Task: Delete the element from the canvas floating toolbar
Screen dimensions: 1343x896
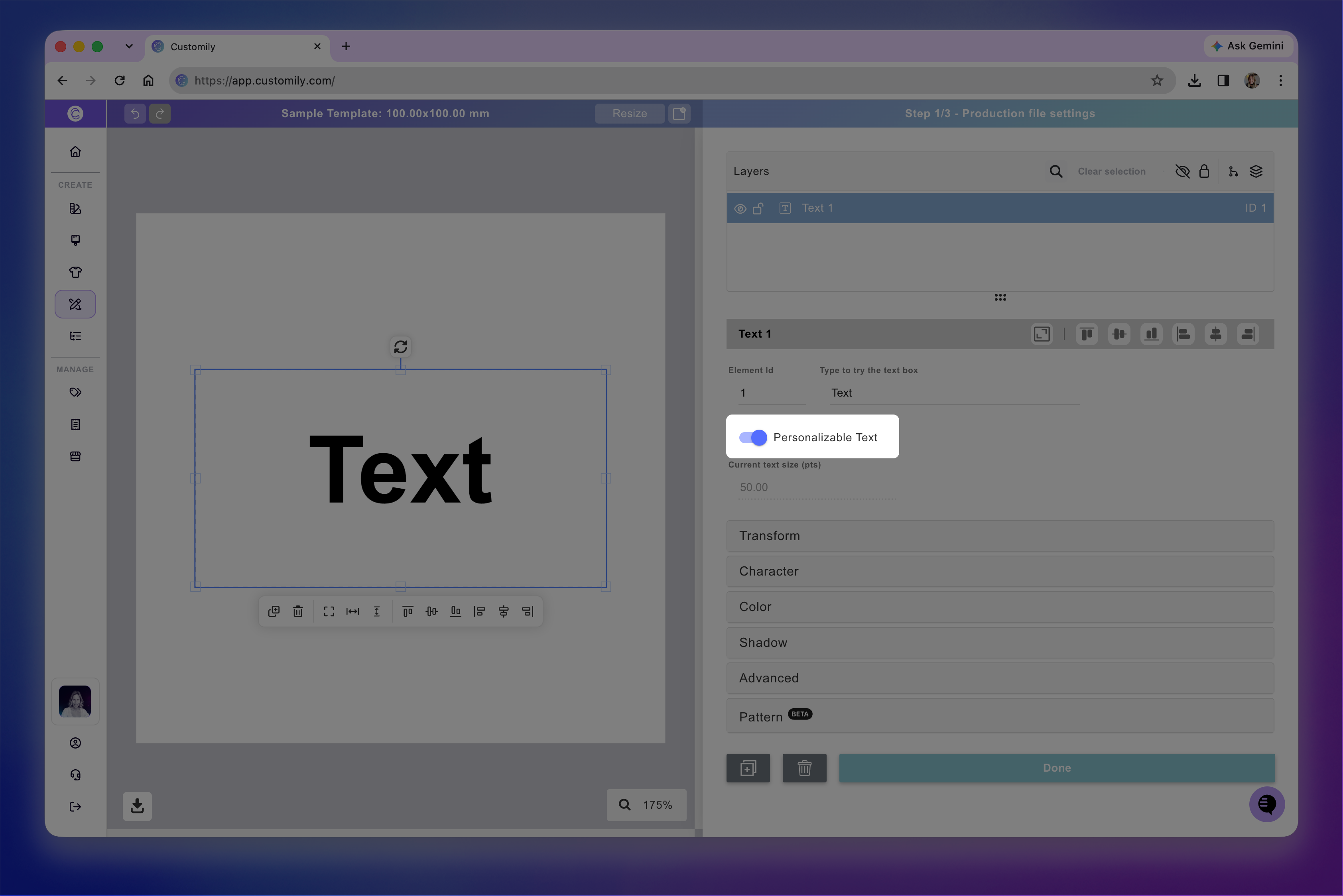Action: point(298,611)
